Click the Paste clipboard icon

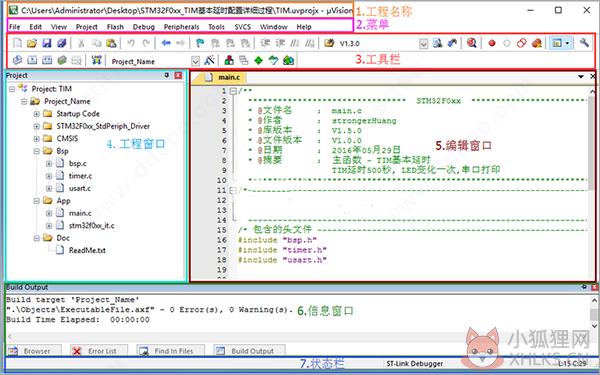tap(111, 43)
